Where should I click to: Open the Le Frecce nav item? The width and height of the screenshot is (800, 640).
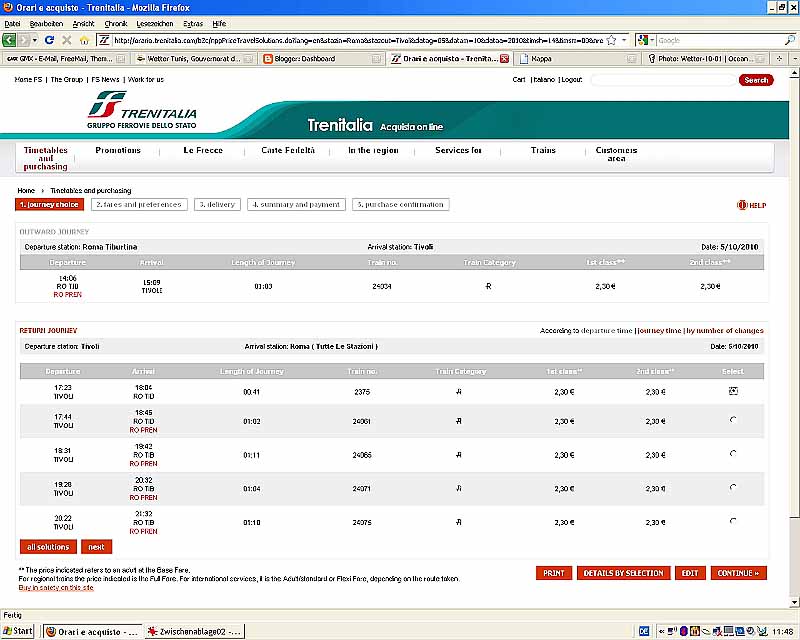[203, 150]
